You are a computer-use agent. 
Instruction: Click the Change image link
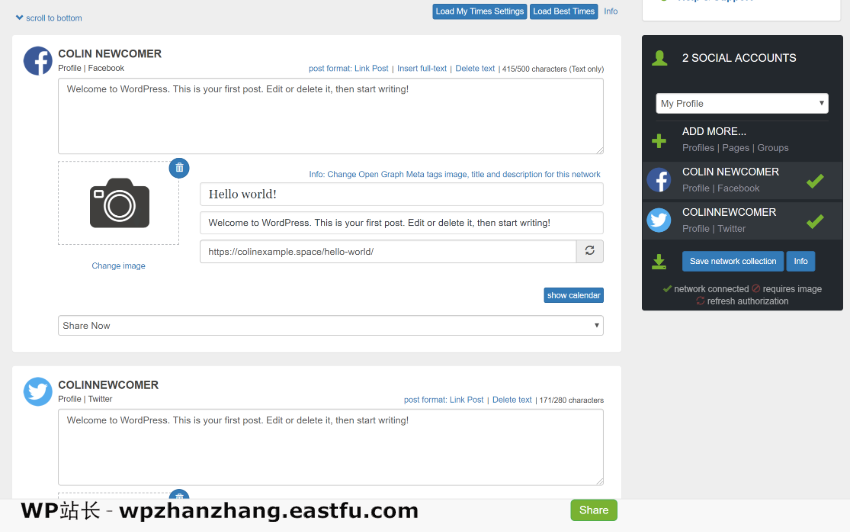119,266
